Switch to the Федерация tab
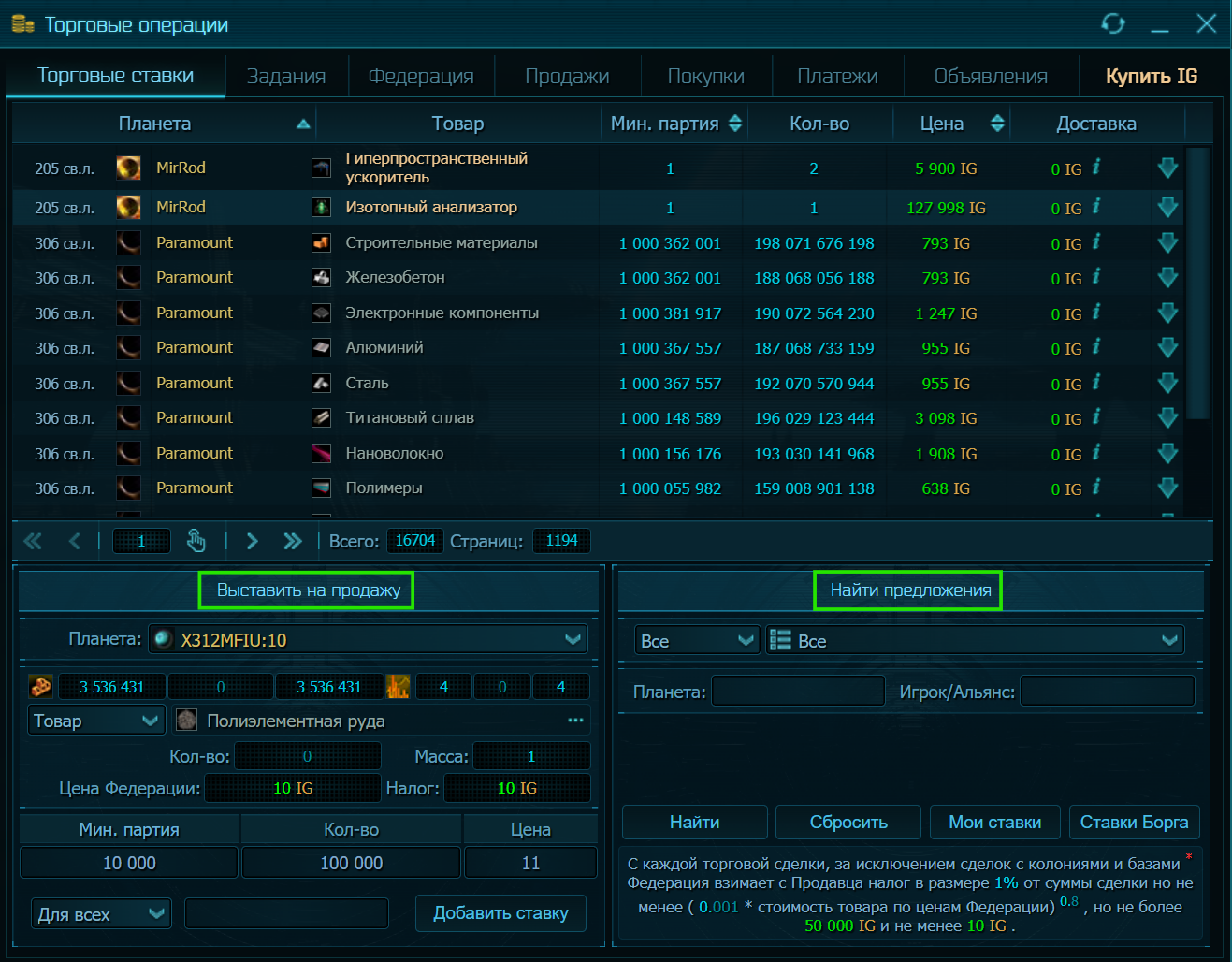The image size is (1232, 962). coord(421,76)
